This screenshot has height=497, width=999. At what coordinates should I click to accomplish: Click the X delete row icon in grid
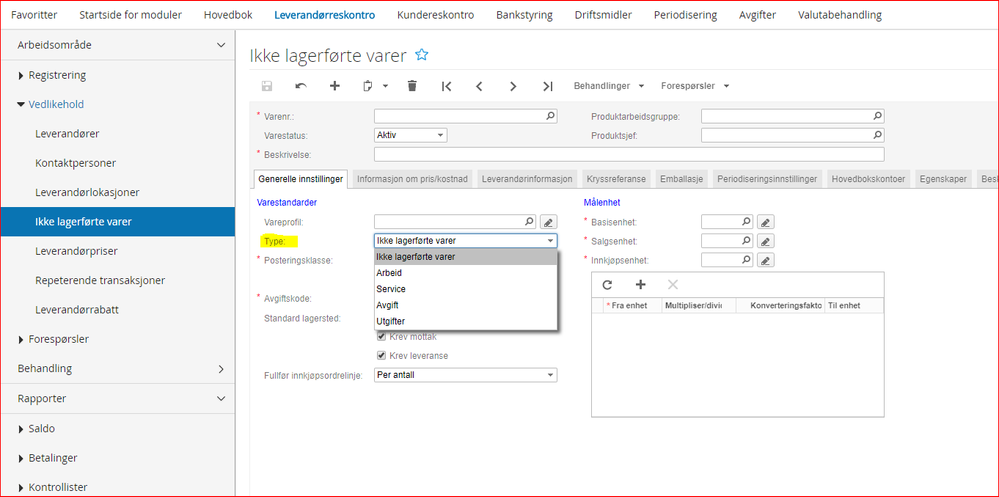tap(673, 285)
